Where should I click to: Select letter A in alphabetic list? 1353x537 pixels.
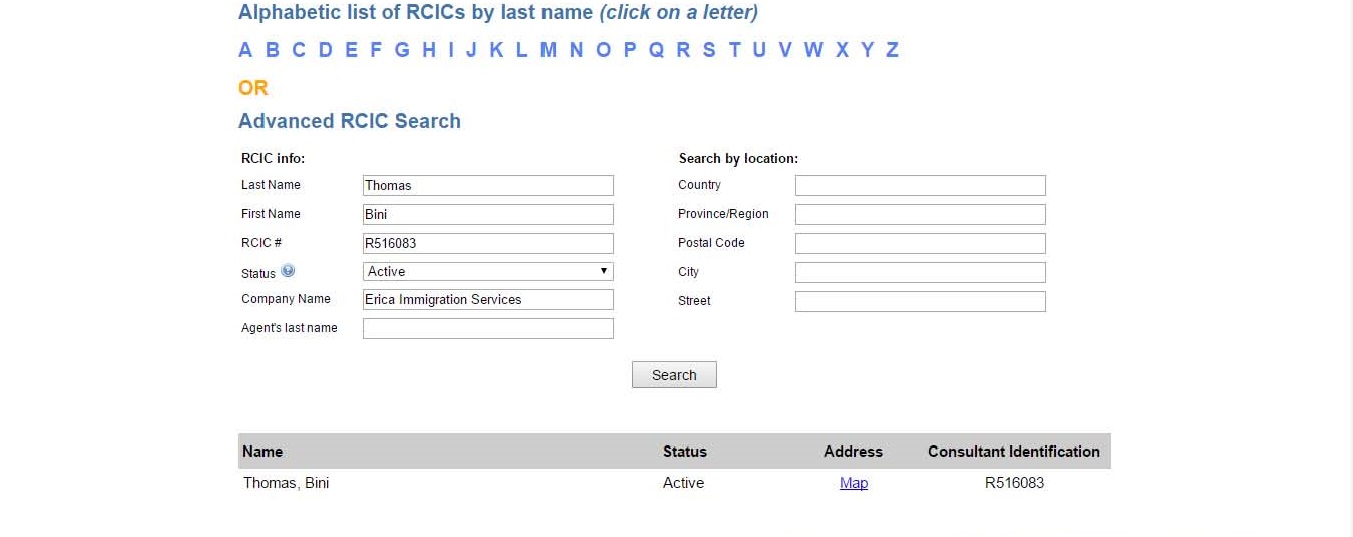click(245, 50)
